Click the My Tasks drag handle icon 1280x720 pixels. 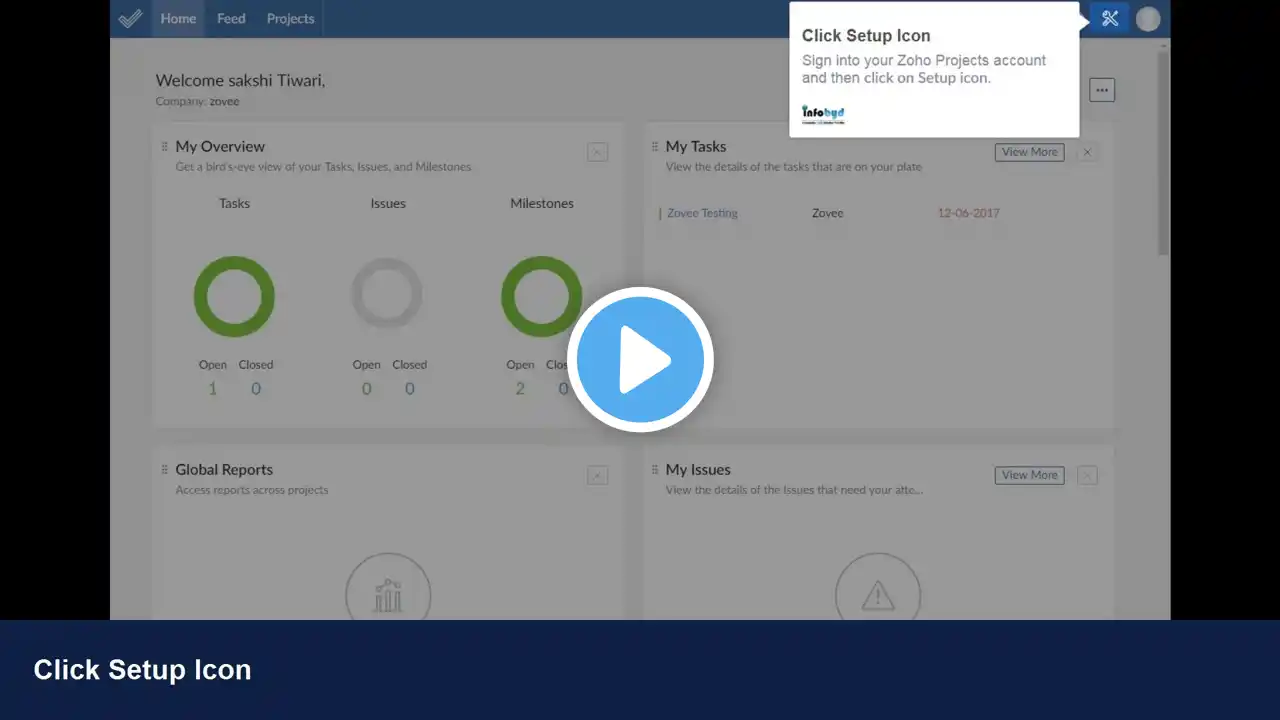[655, 146]
